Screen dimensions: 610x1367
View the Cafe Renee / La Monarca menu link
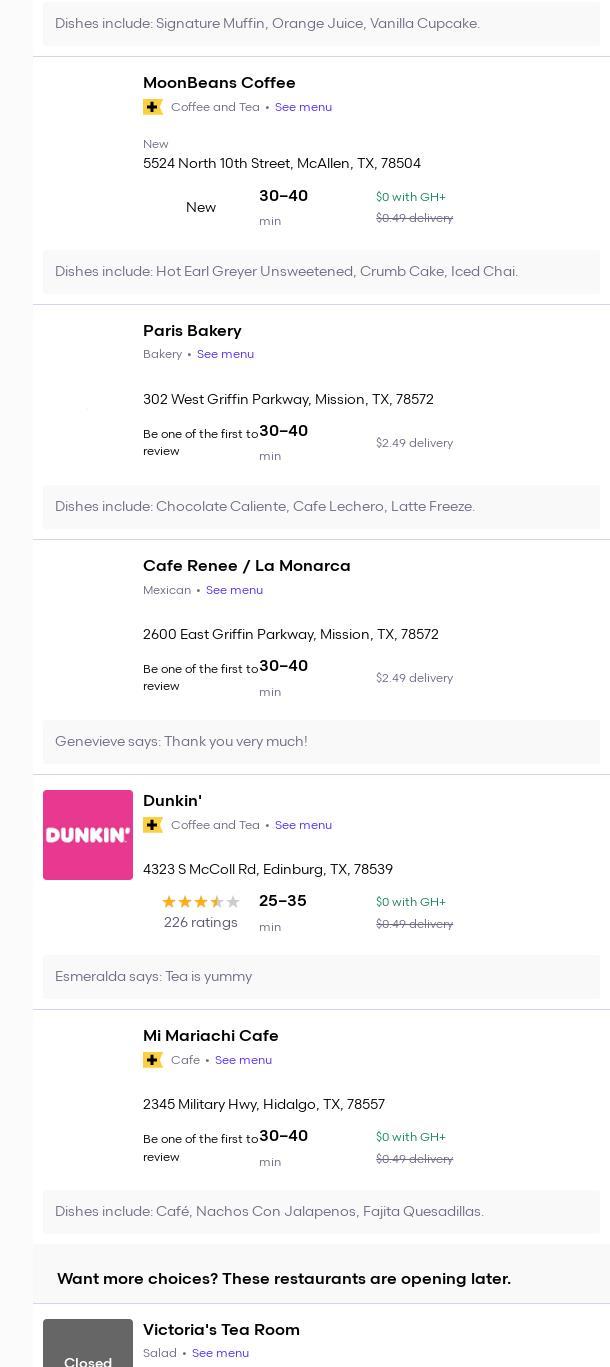[234, 590]
